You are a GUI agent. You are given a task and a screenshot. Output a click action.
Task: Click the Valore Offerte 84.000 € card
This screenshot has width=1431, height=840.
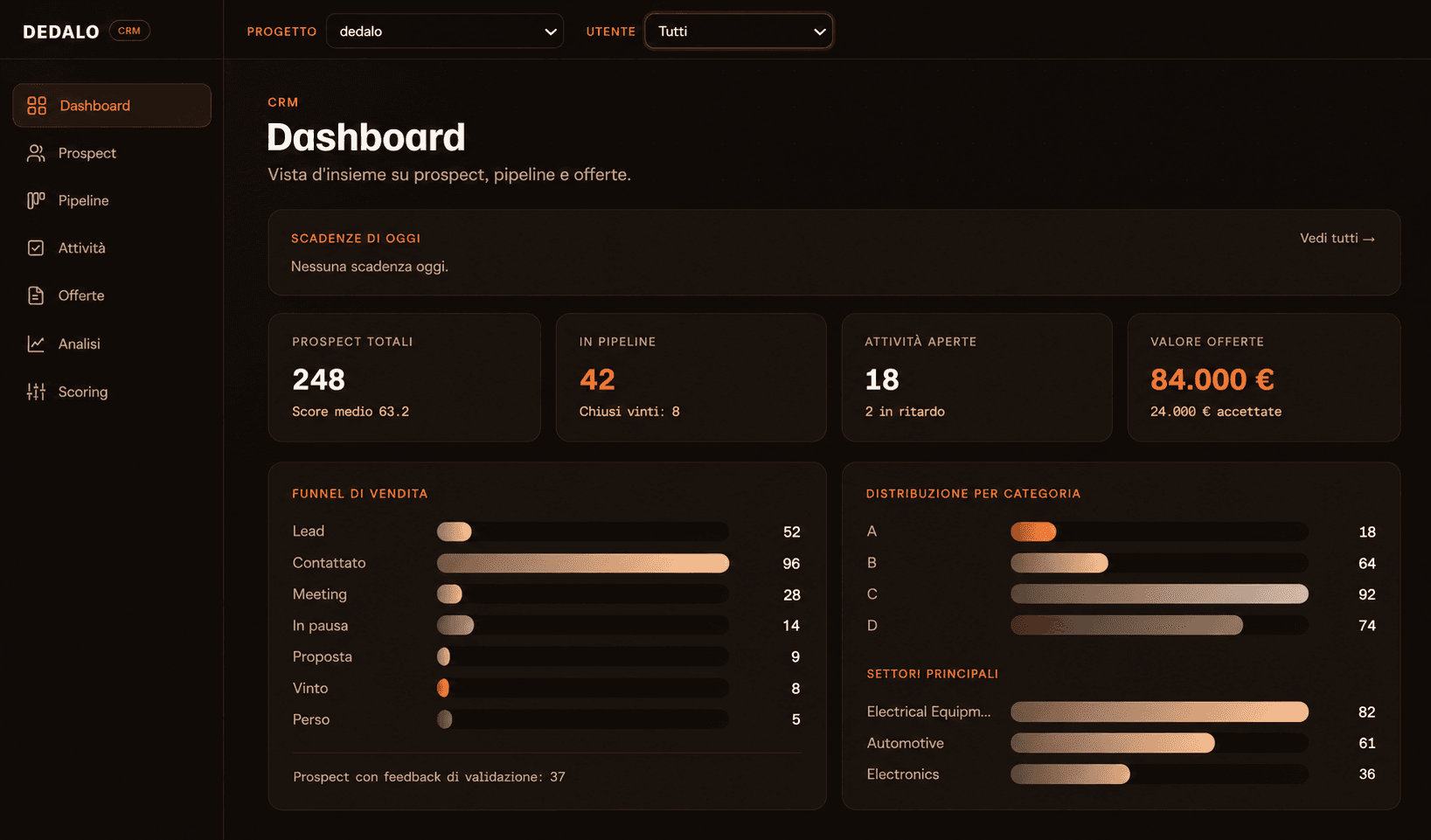[1264, 378]
